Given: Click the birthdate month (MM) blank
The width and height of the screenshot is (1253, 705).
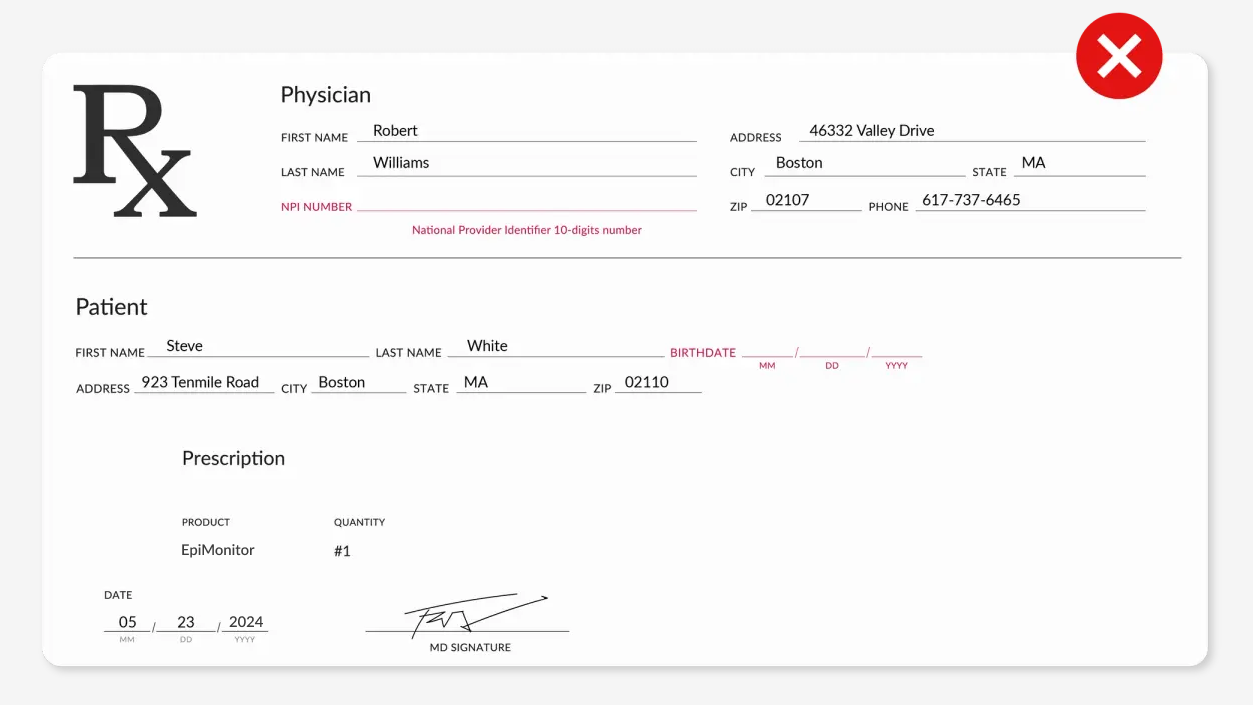Looking at the screenshot, I should click(x=767, y=350).
